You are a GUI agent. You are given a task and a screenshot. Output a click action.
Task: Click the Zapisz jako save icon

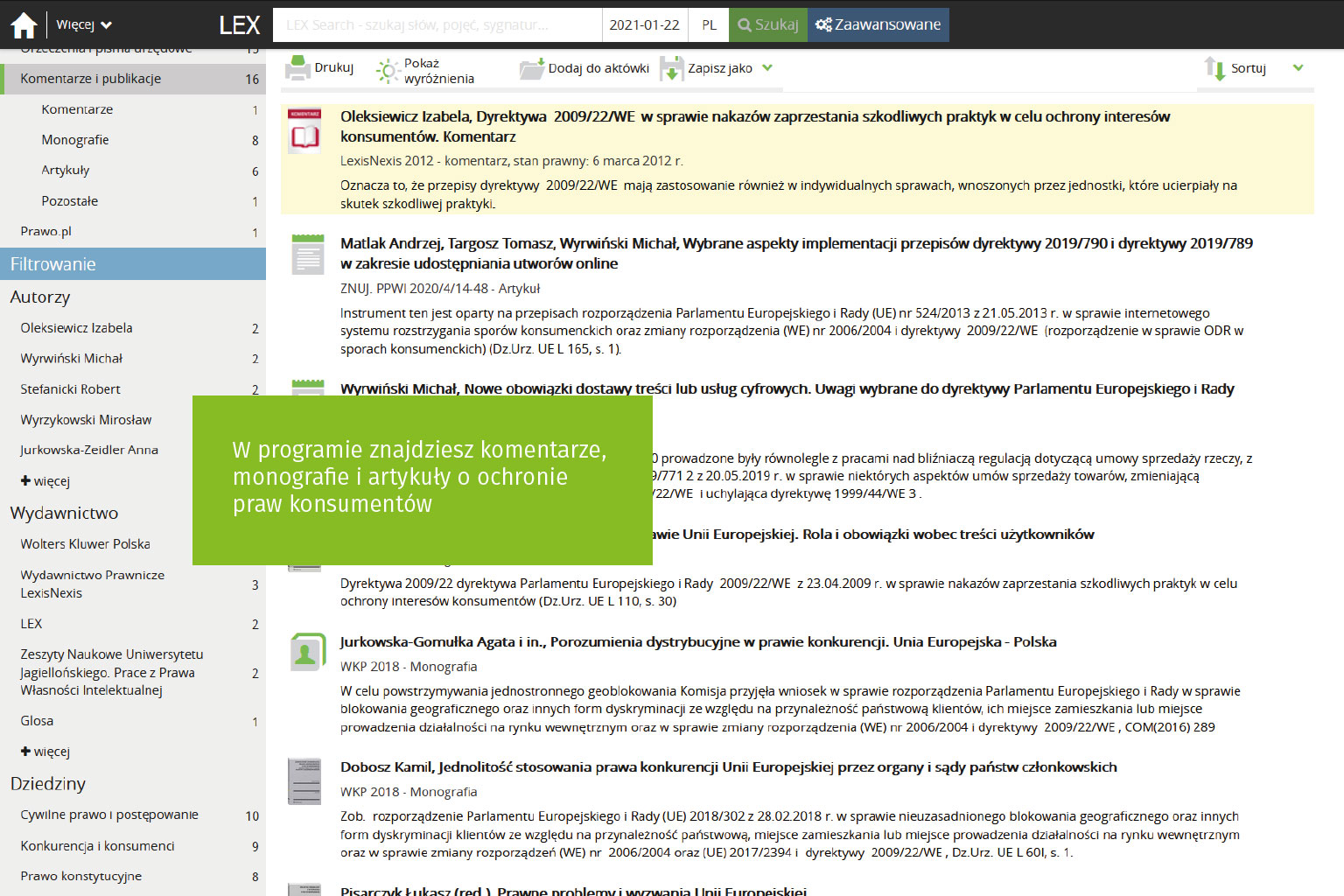pos(671,68)
